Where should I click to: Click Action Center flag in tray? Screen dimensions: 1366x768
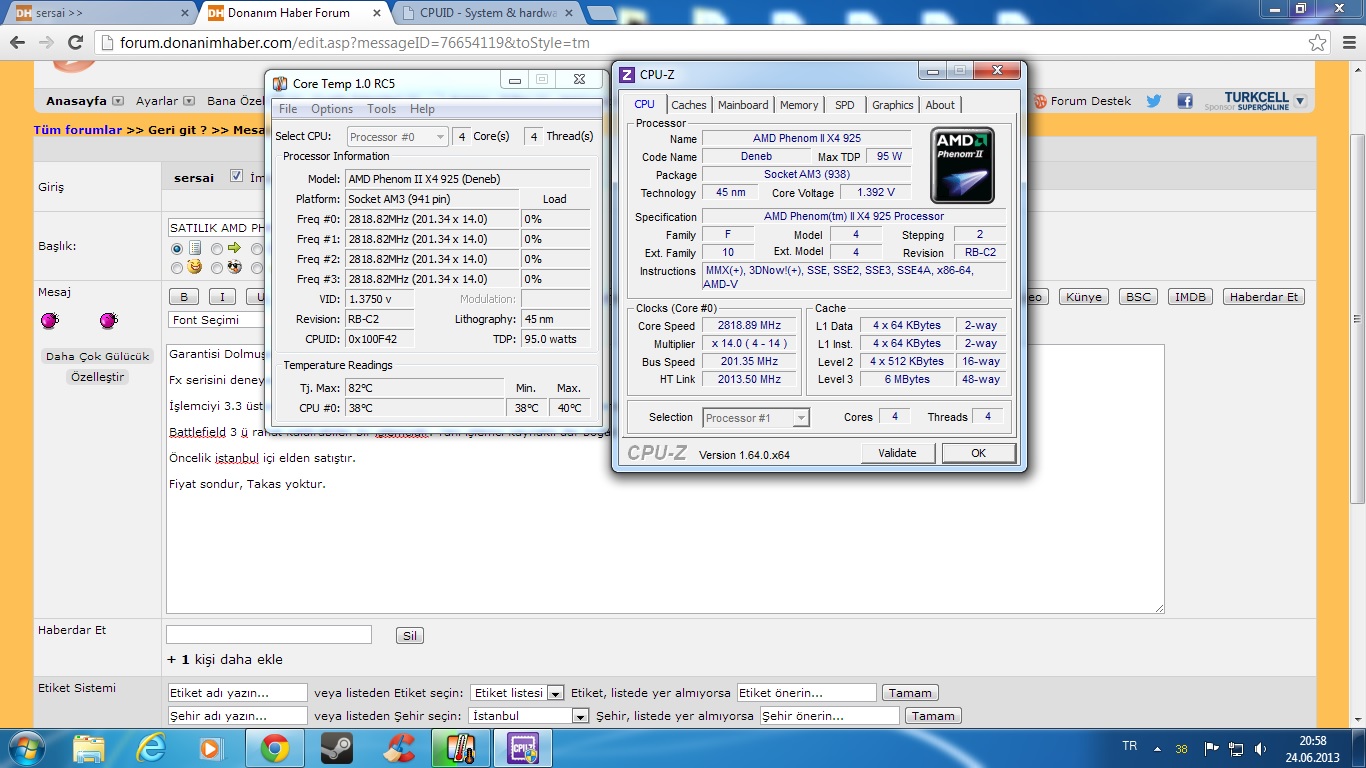[1211, 748]
